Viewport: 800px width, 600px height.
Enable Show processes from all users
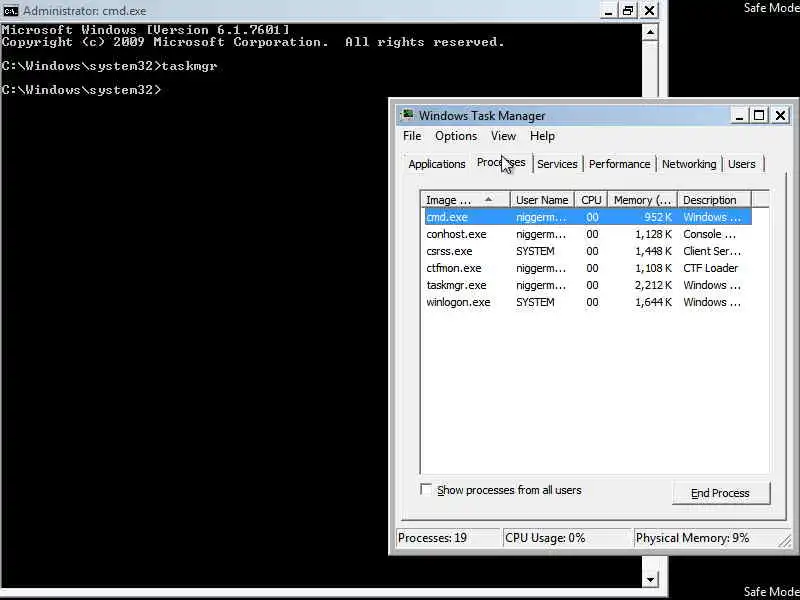426,489
